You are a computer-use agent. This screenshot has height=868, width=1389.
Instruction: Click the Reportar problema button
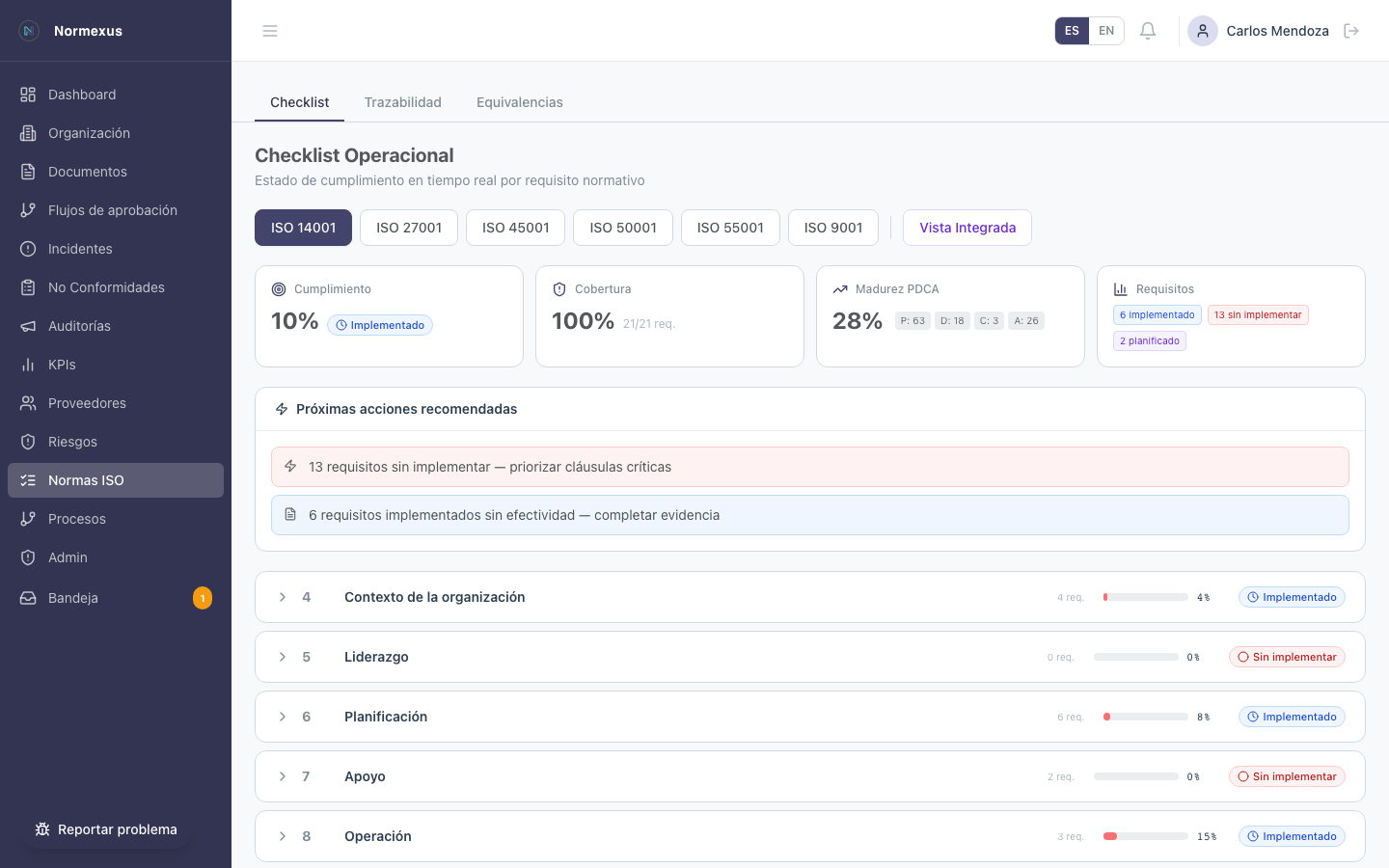[106, 829]
